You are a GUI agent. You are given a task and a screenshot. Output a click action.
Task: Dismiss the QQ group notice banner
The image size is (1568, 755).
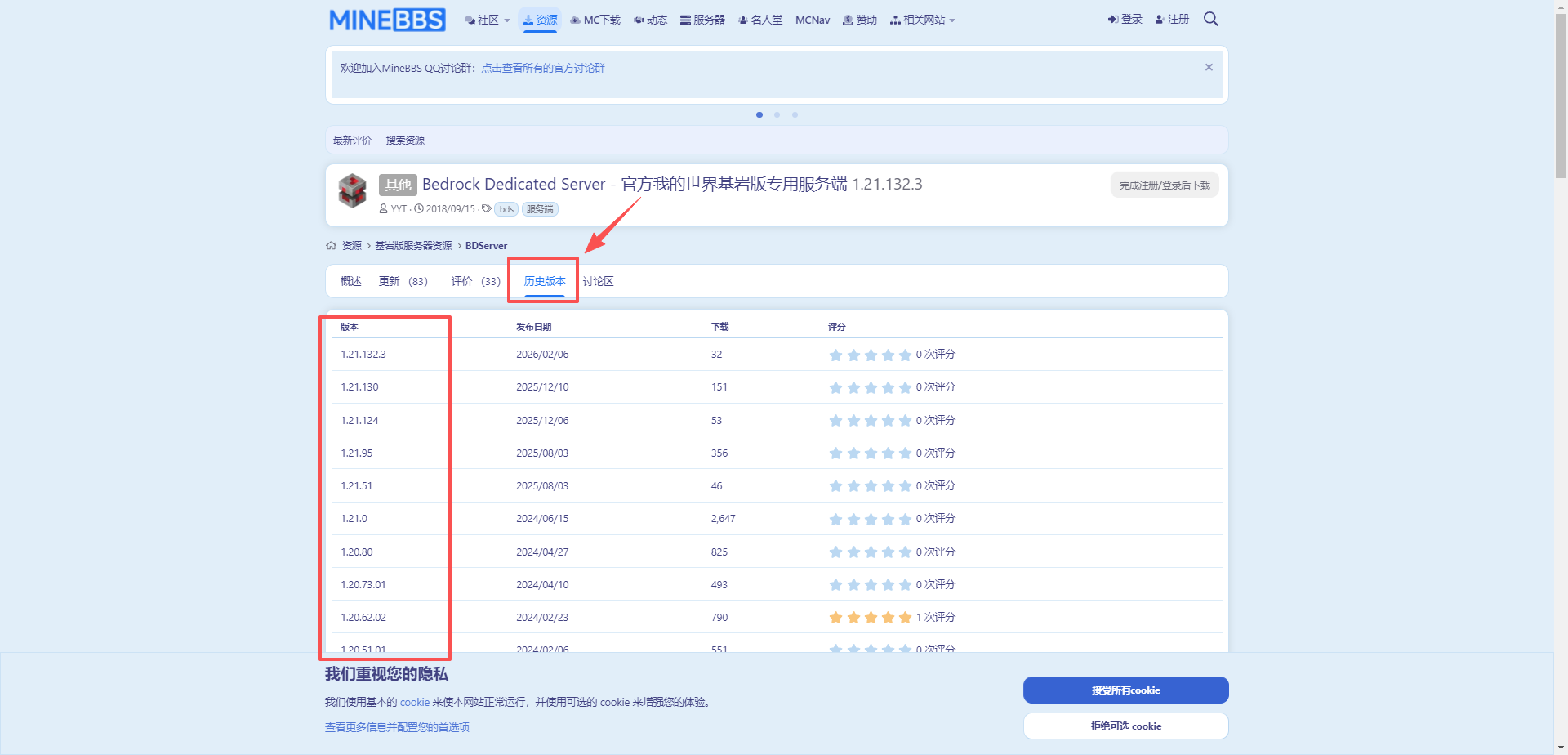click(1209, 68)
